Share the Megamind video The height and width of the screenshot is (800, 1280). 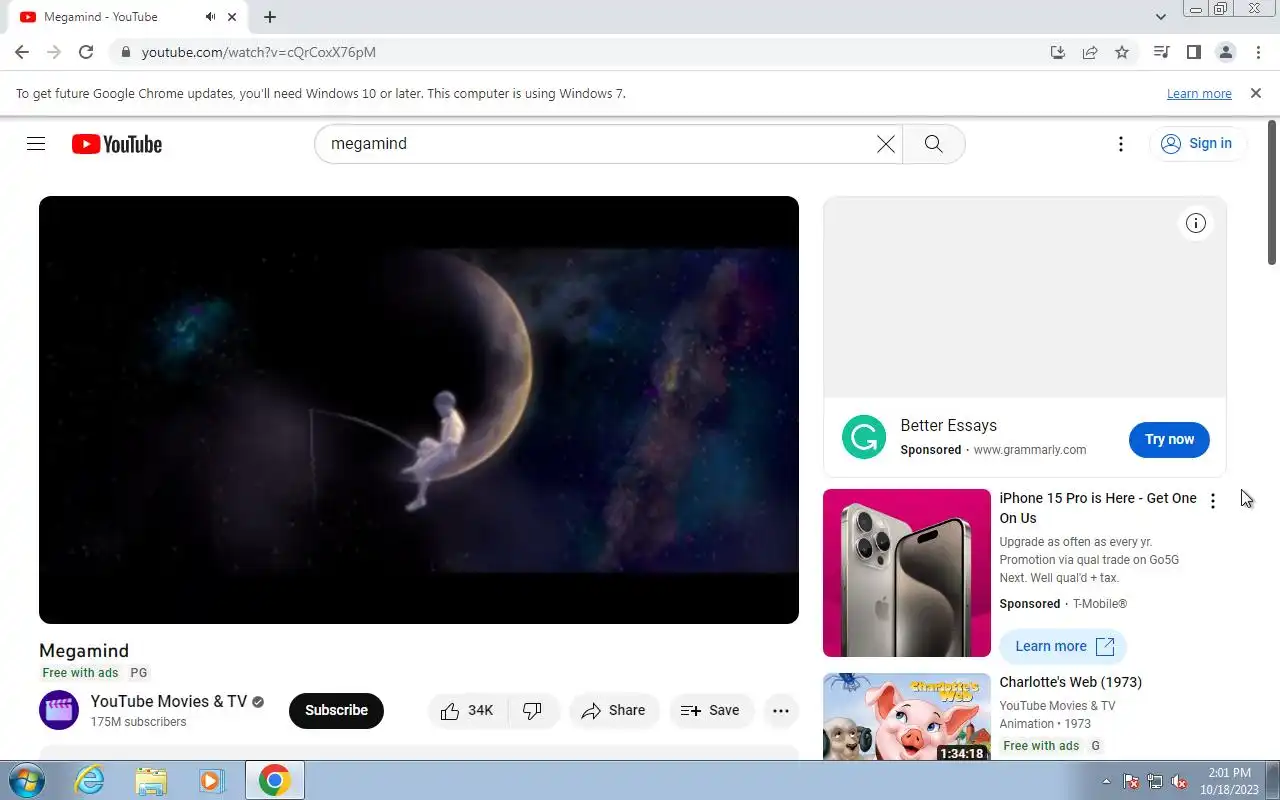tap(614, 711)
